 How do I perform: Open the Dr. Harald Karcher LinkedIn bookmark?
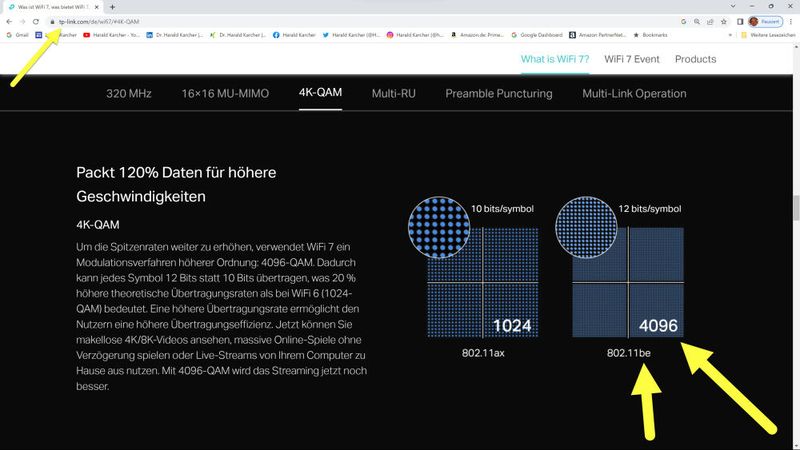tap(174, 35)
